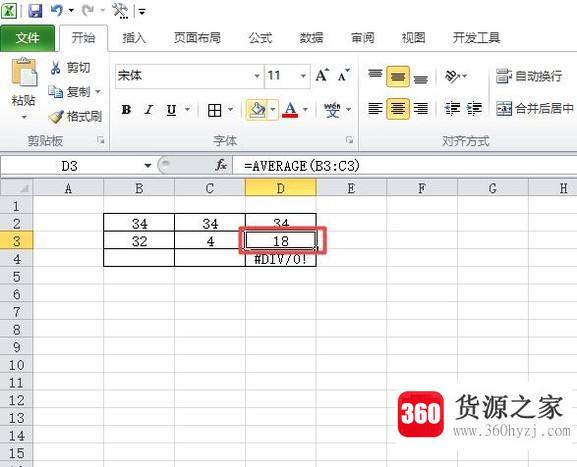This screenshot has height=467, width=577.
Task: Select cell B3 containing 32
Action: 139,241
